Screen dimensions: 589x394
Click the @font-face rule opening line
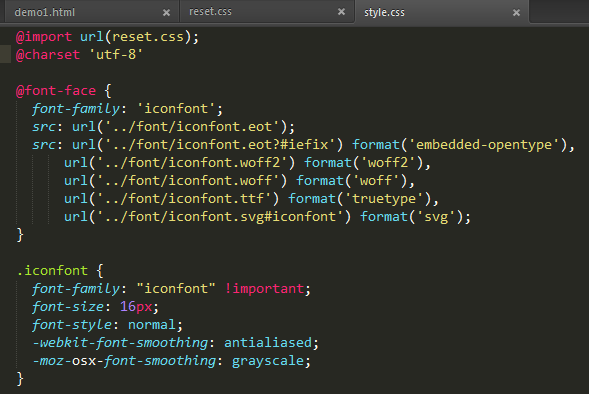click(63, 91)
